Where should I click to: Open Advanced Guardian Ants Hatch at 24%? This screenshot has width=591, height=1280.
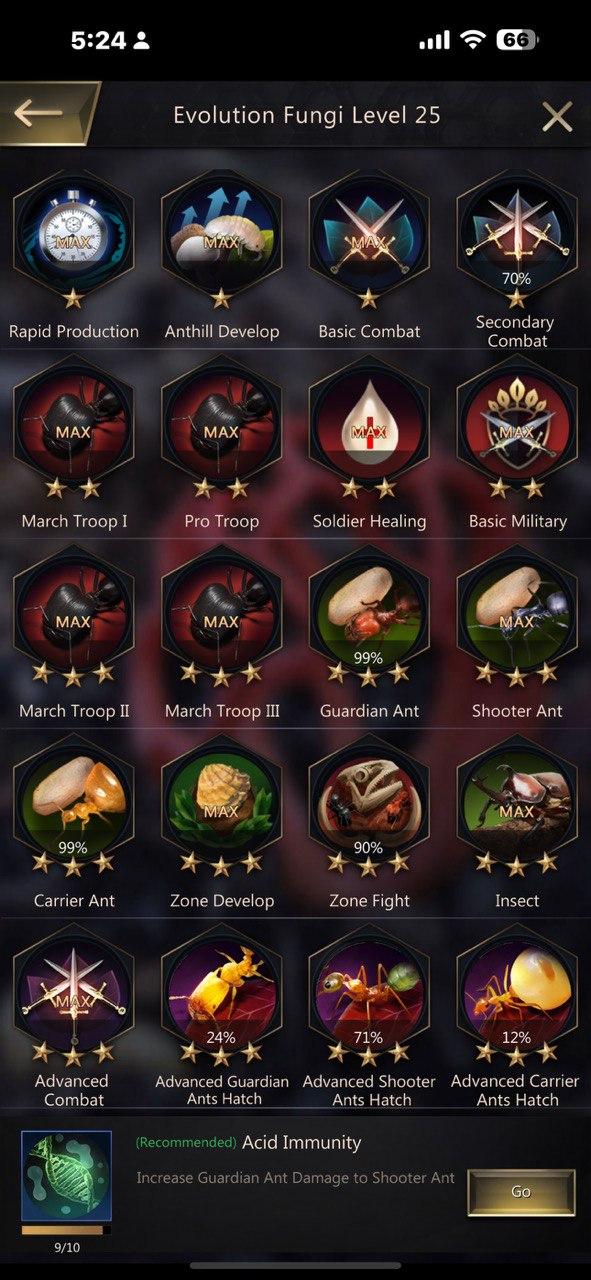221,996
